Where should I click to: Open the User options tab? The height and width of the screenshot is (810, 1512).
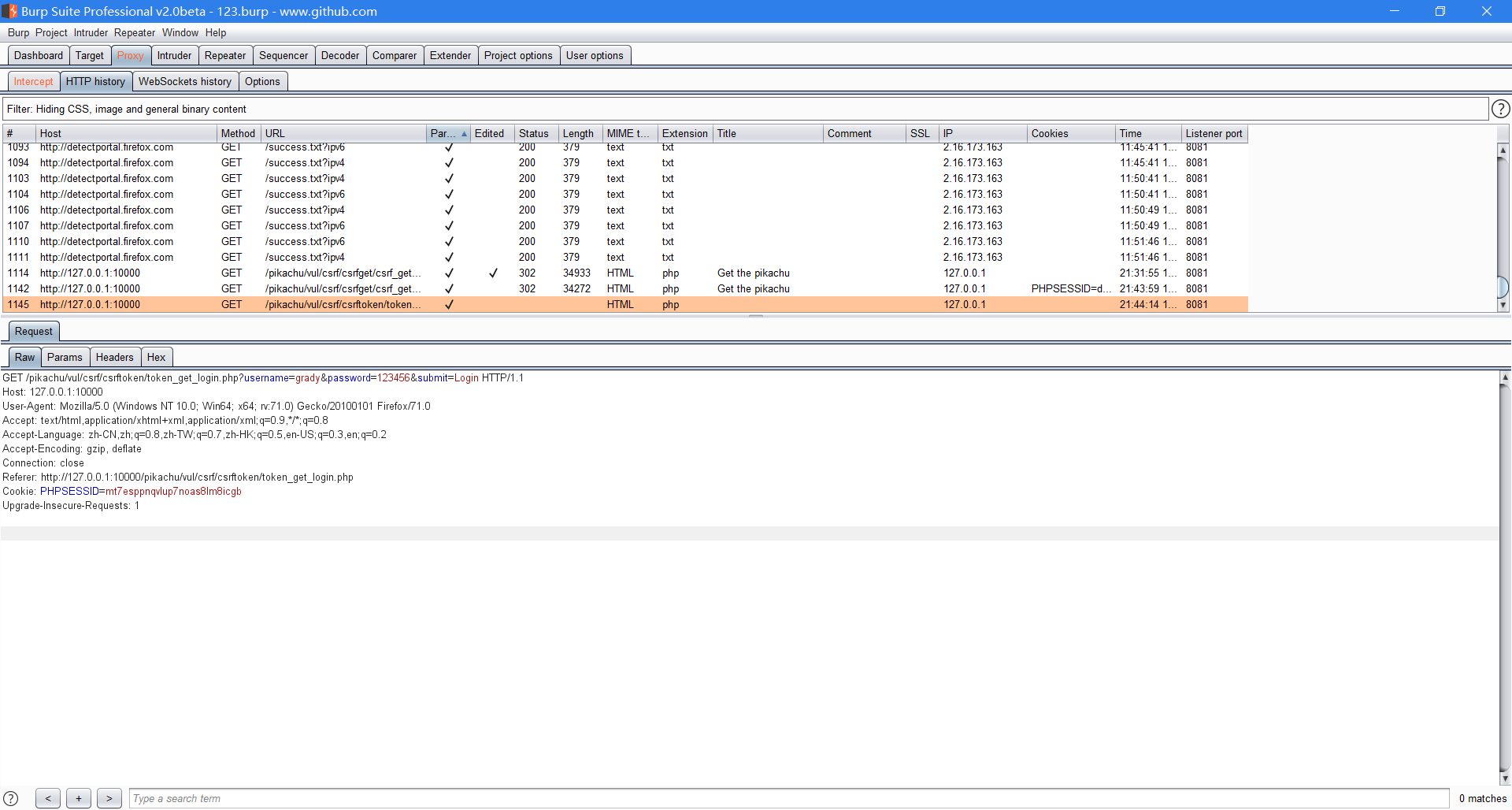[595, 55]
